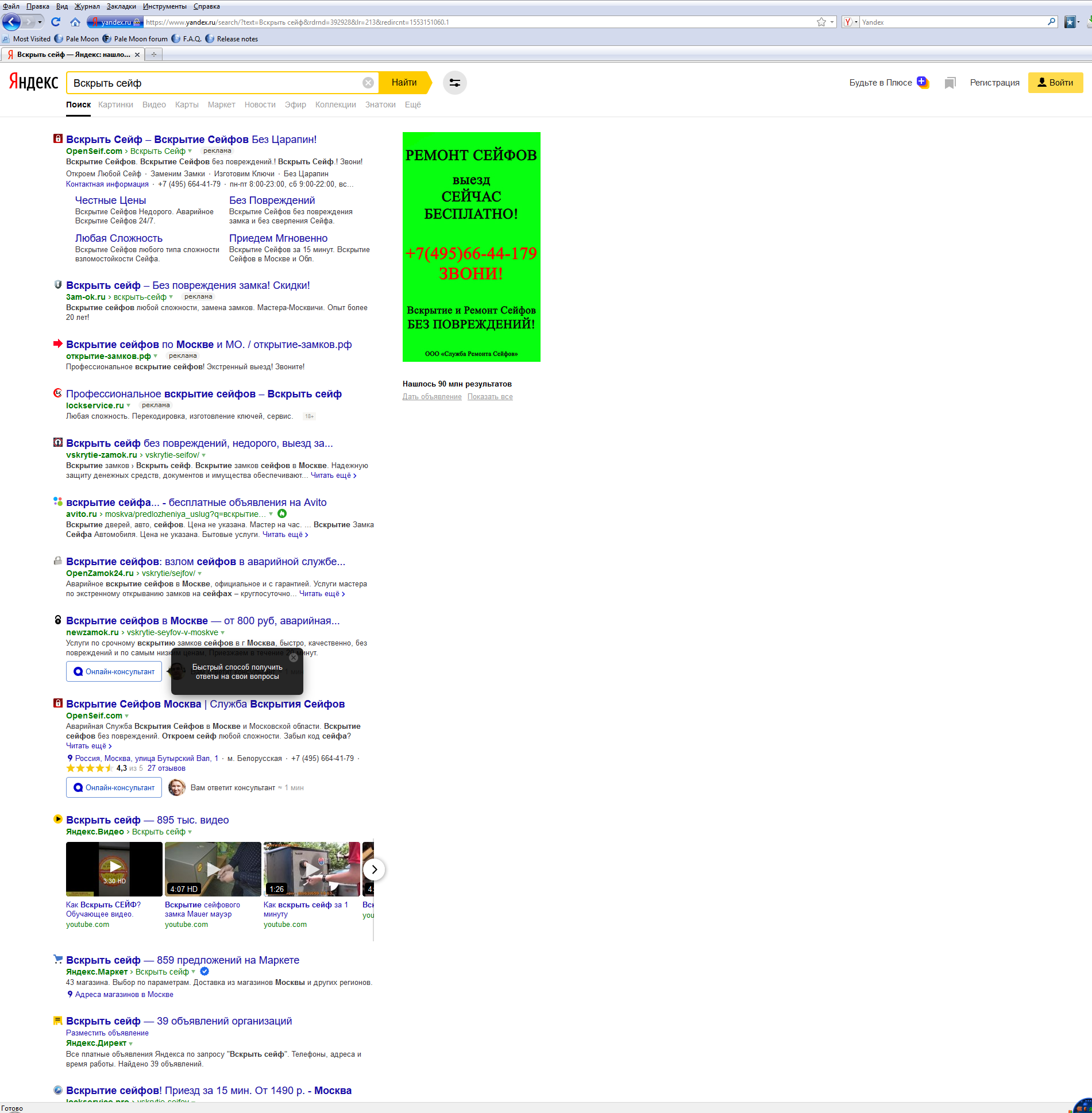
Task: Click the Yandex Video play favicon
Action: tap(58, 819)
